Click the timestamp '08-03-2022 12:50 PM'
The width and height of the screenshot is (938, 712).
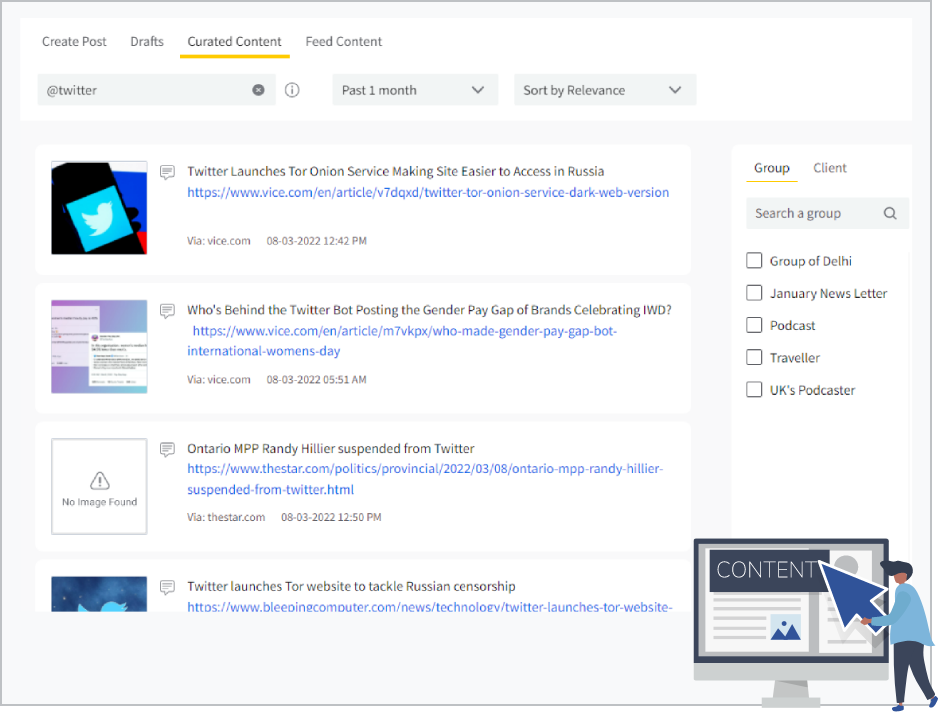(331, 518)
